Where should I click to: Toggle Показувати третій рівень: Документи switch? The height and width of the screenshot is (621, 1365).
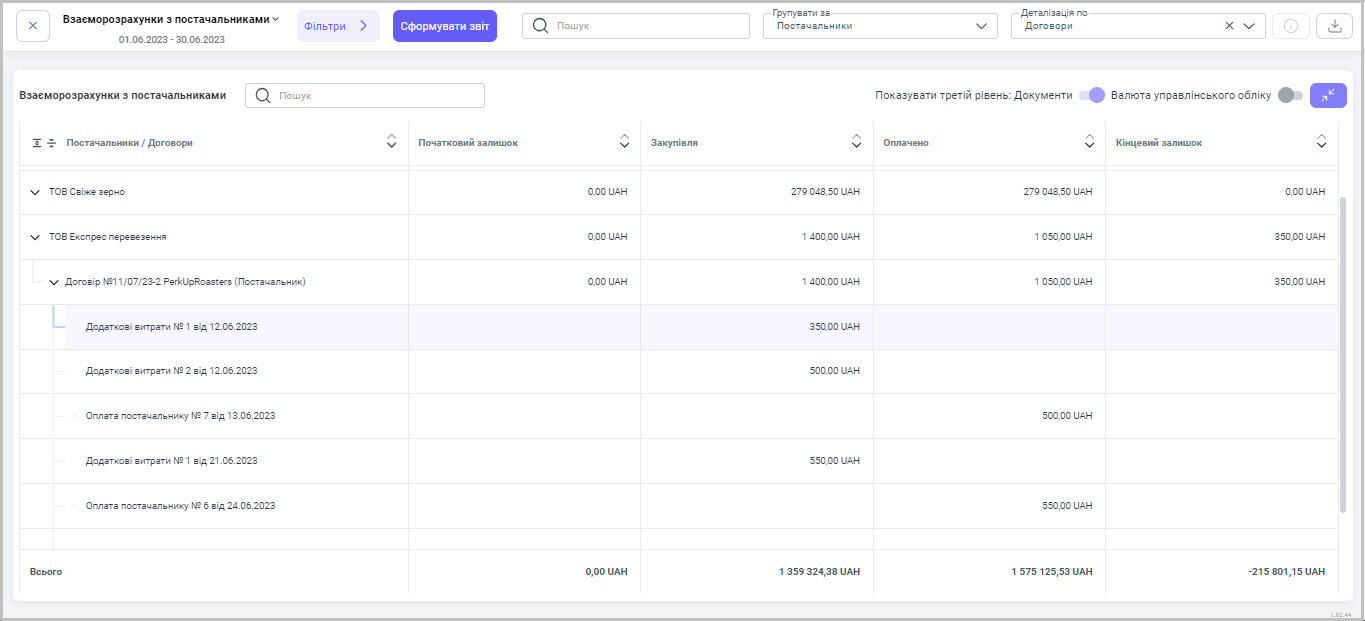coord(1091,95)
